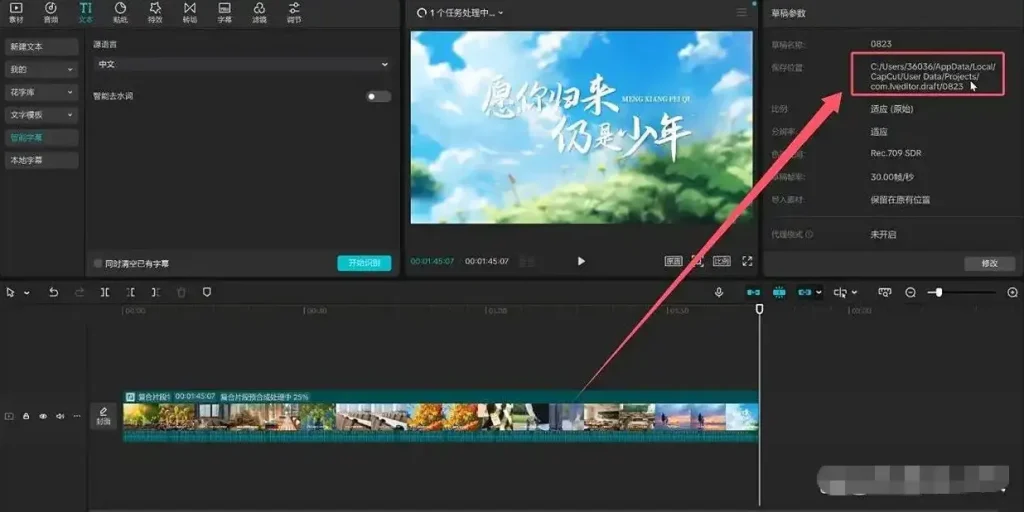
Task: Click the 原画 original quality icon
Action: coord(673,261)
